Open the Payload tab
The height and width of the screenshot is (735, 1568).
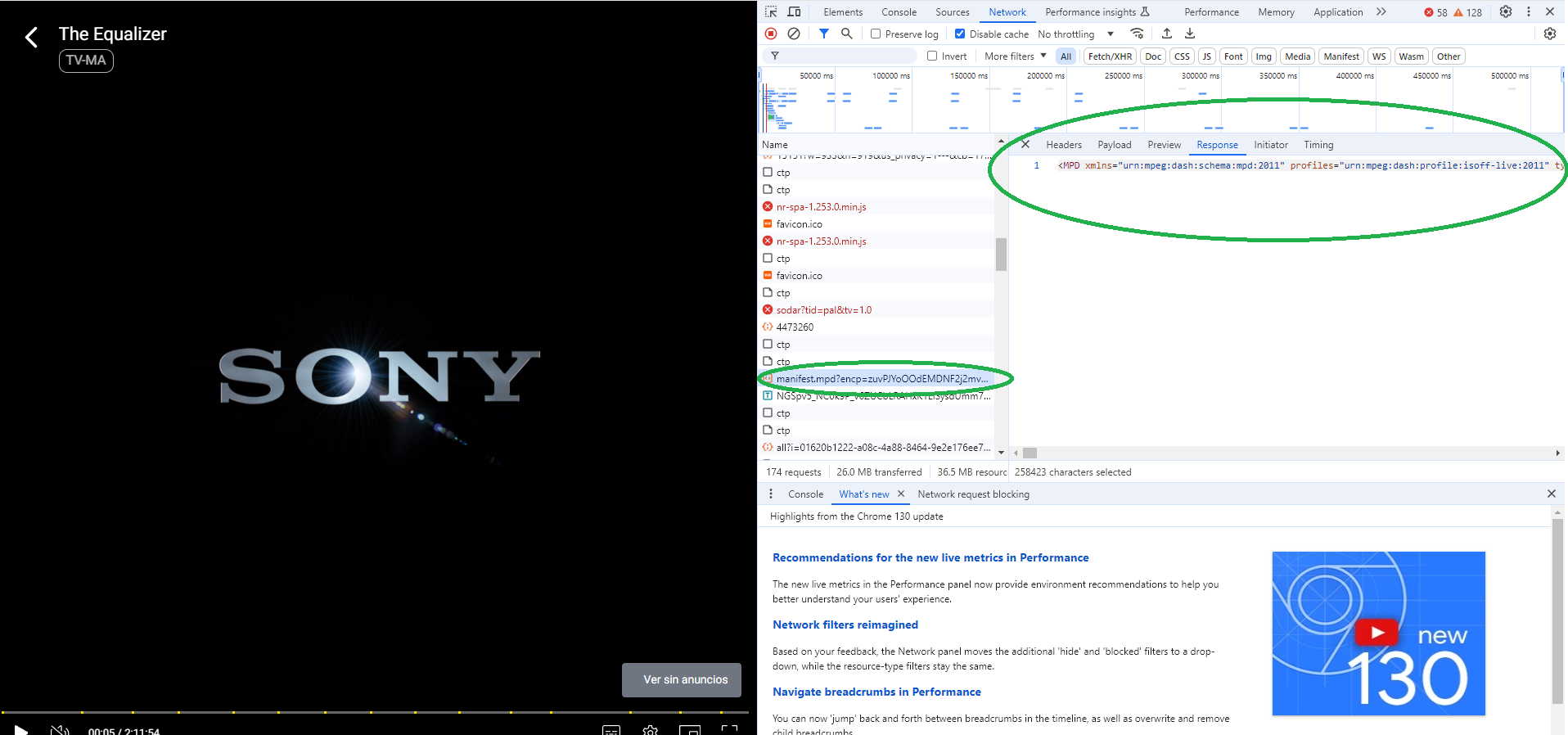tap(1114, 145)
